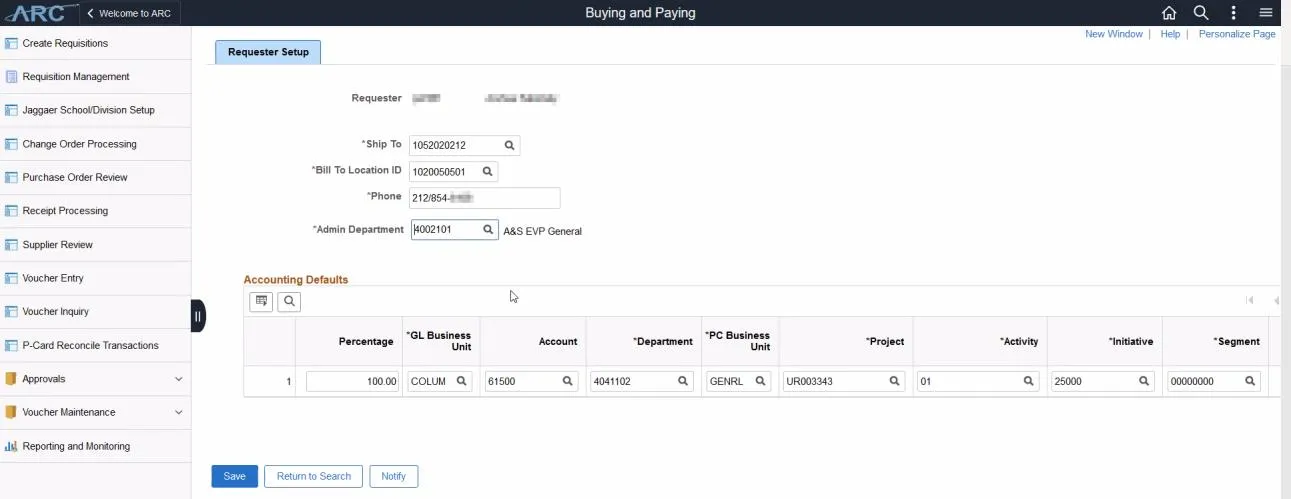Look up Activity 01
Screen dimensions: 1291x499
tap(1028, 381)
